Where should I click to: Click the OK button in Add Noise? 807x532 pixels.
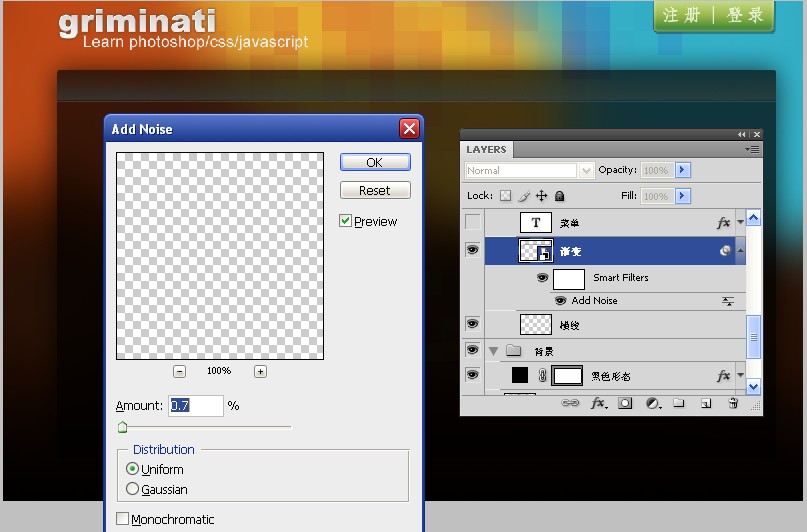374,162
